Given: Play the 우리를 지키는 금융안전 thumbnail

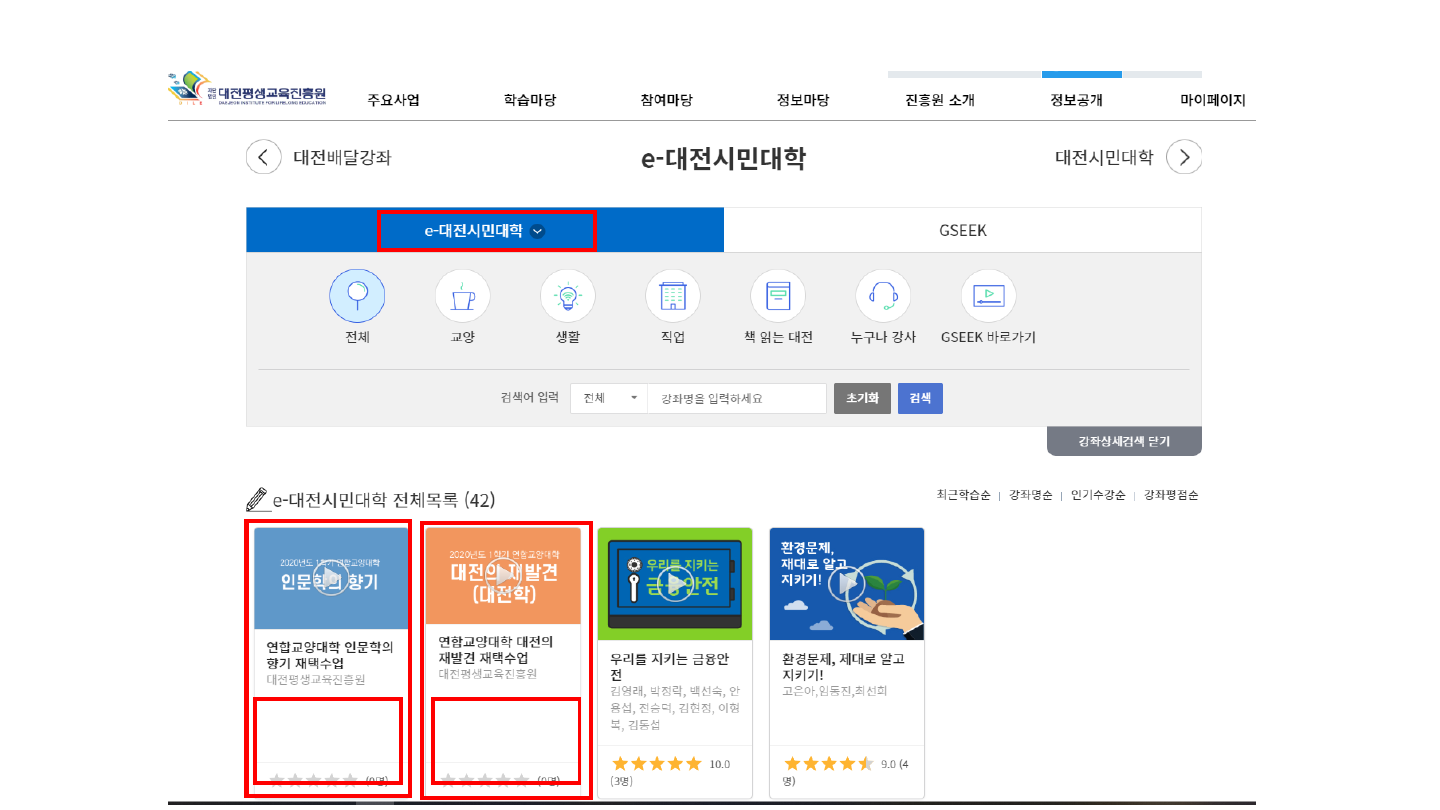Looking at the screenshot, I should [x=675, y=584].
